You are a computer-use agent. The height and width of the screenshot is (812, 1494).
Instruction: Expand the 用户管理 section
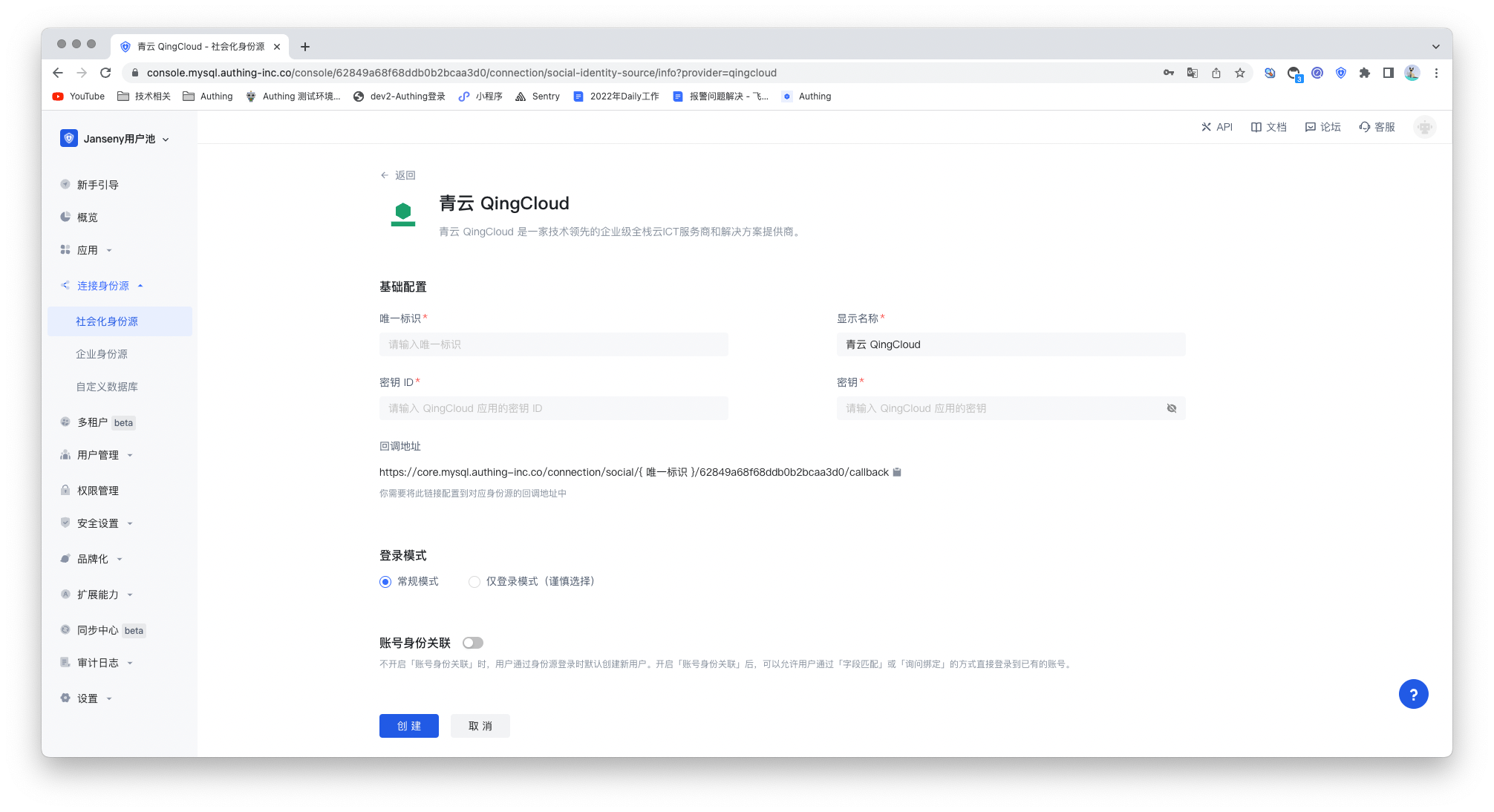[x=98, y=455]
